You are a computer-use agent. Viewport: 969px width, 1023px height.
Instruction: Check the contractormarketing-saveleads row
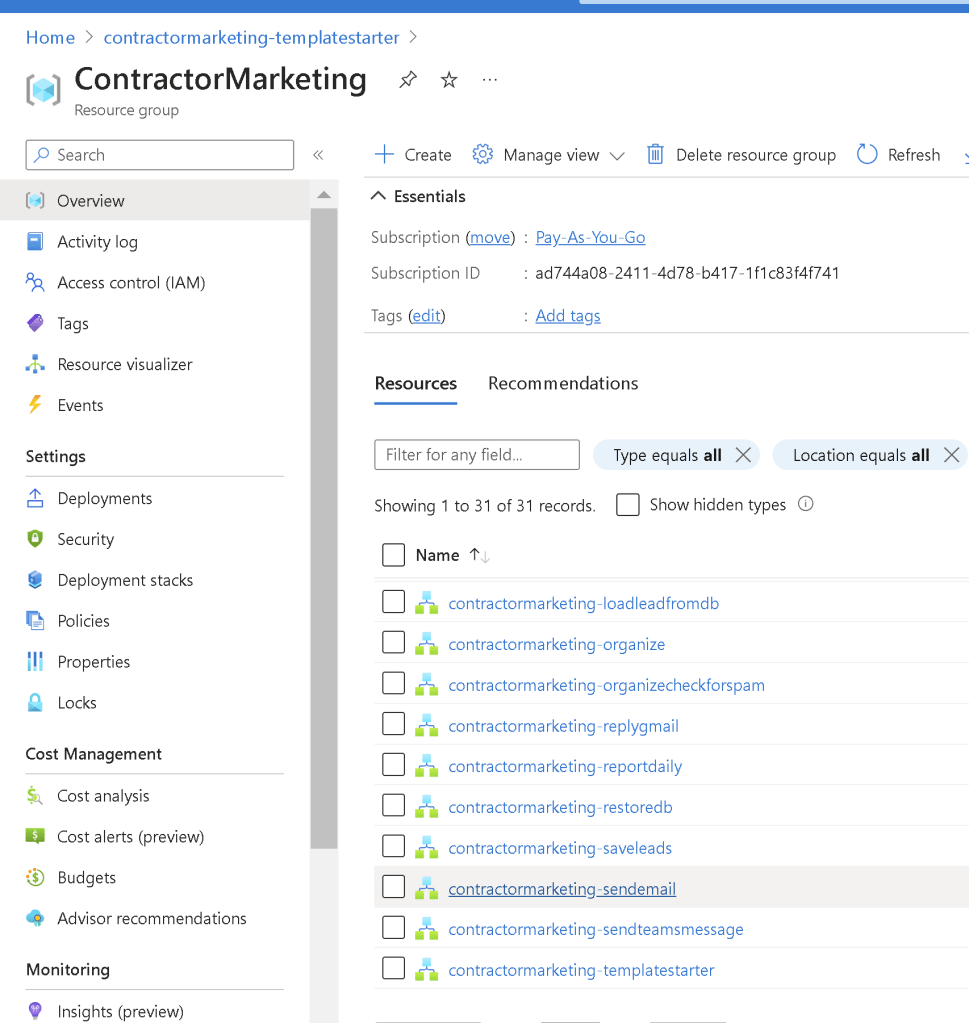(x=393, y=847)
